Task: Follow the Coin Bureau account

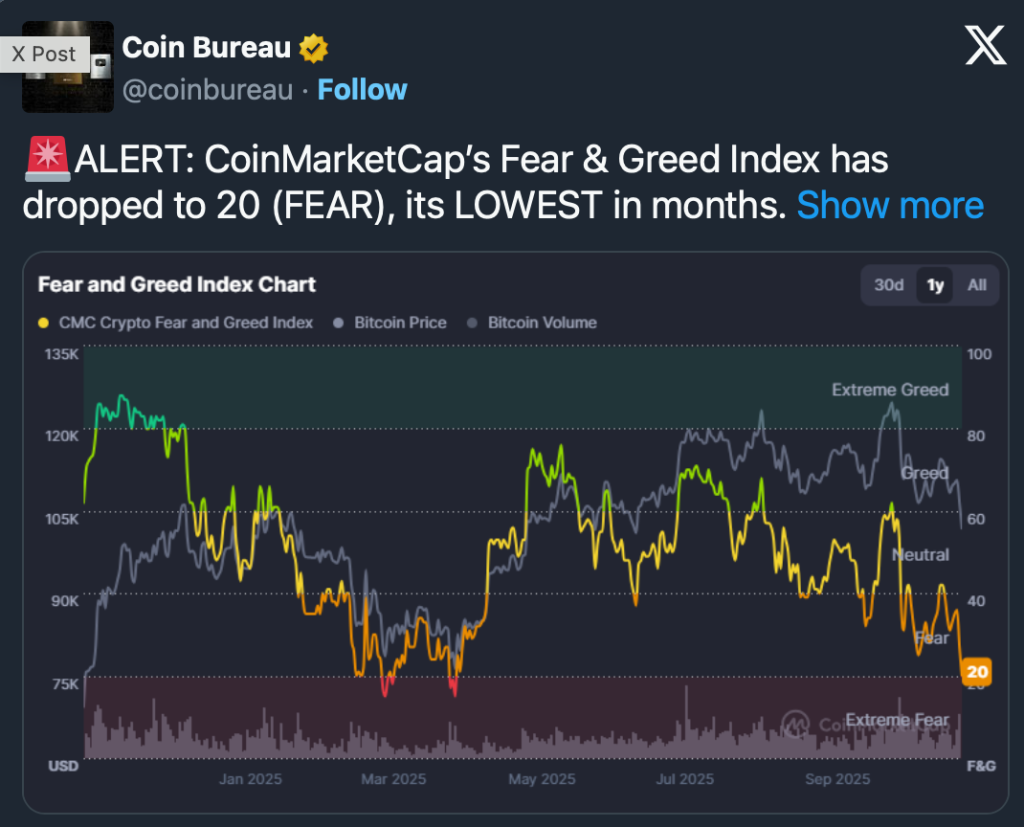Action: 362,90
